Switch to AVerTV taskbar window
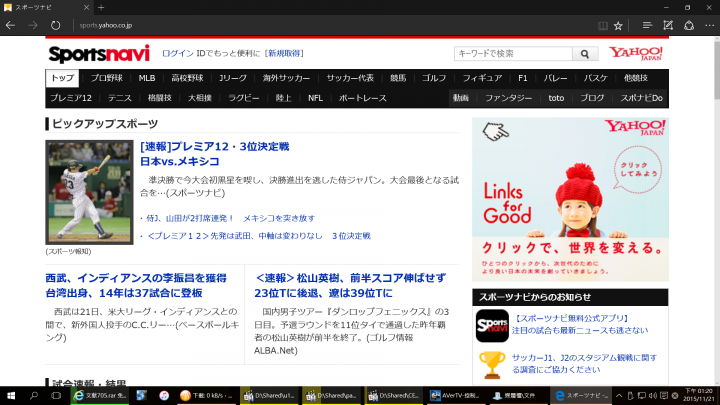This screenshot has width=720, height=405. (455, 395)
